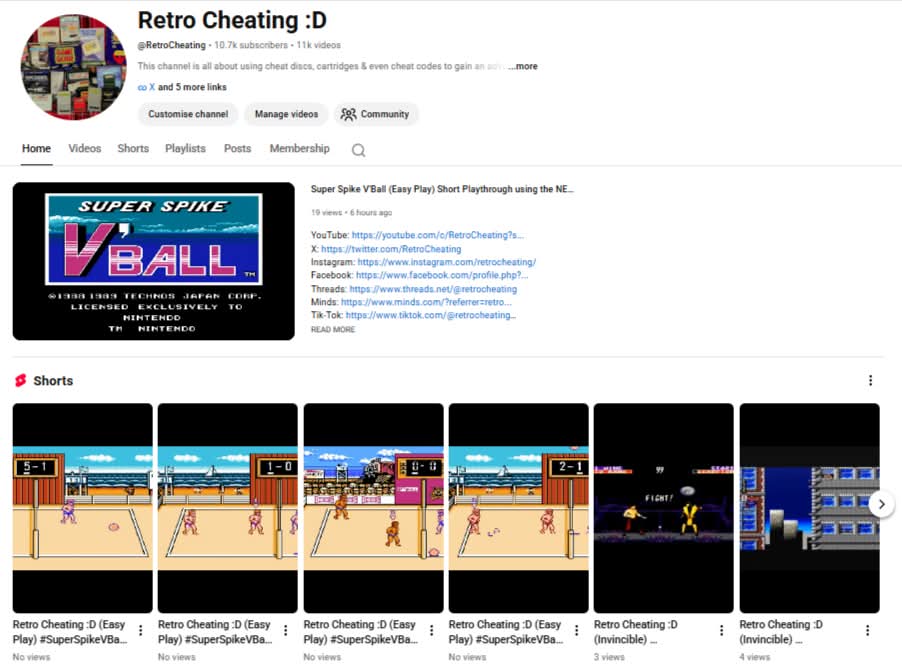Open the YouTube link in the description

click(437, 235)
